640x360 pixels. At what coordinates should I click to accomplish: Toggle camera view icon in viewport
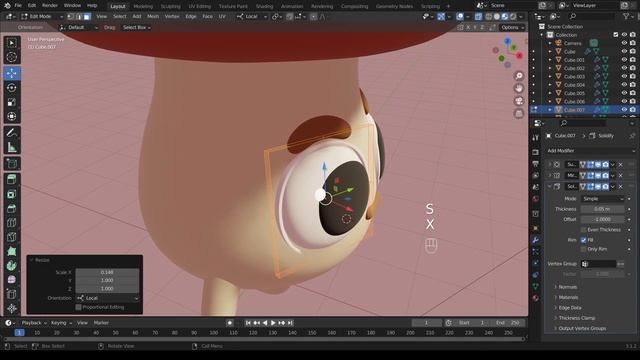tap(519, 101)
